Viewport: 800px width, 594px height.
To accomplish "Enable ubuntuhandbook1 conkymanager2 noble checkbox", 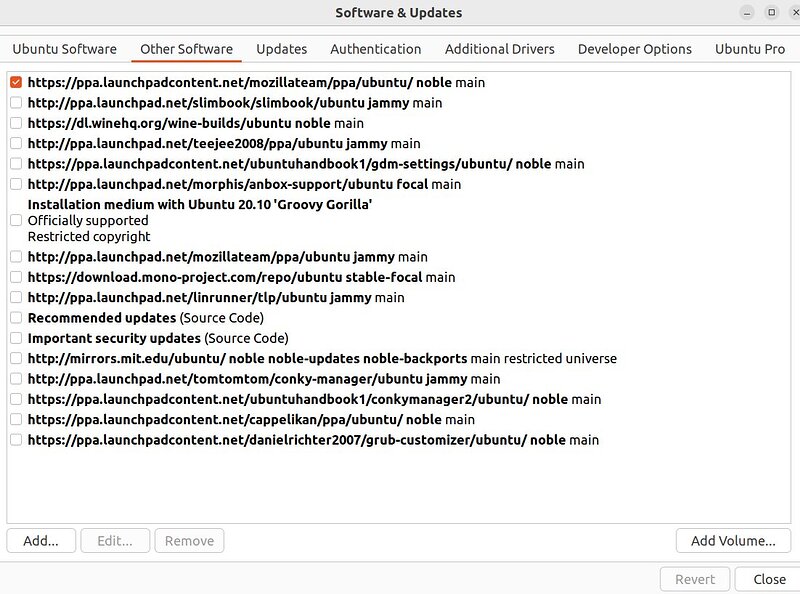I will 16,399.
